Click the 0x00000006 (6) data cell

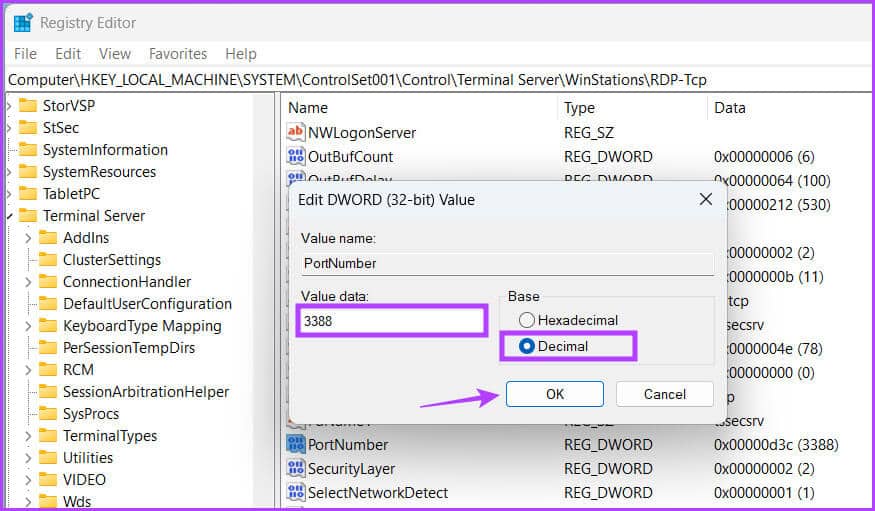(764, 157)
